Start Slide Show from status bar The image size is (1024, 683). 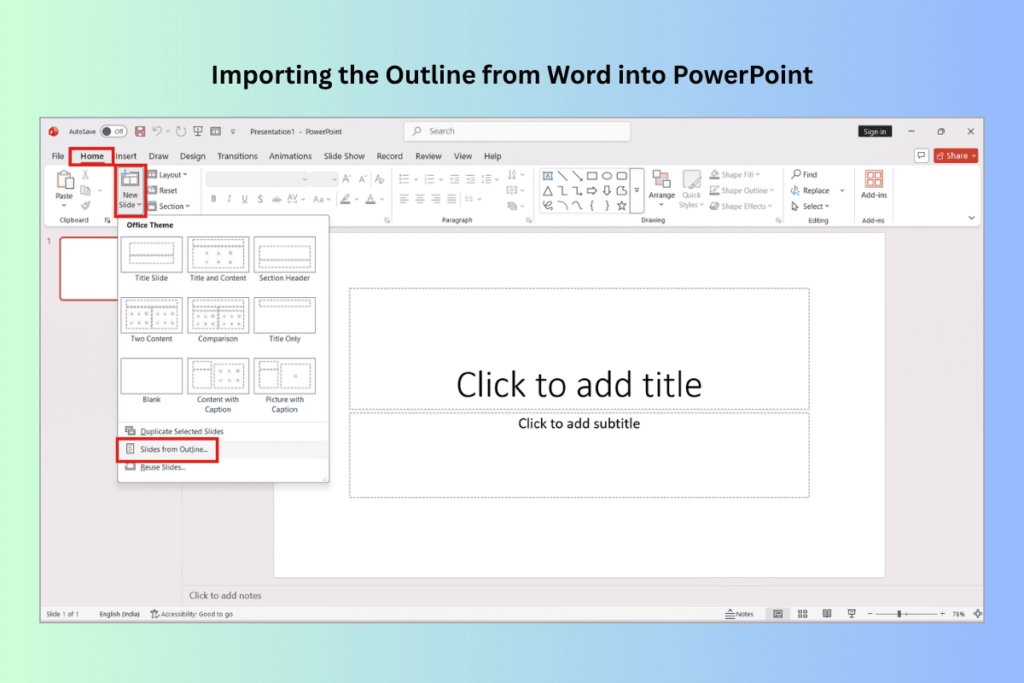[852, 614]
